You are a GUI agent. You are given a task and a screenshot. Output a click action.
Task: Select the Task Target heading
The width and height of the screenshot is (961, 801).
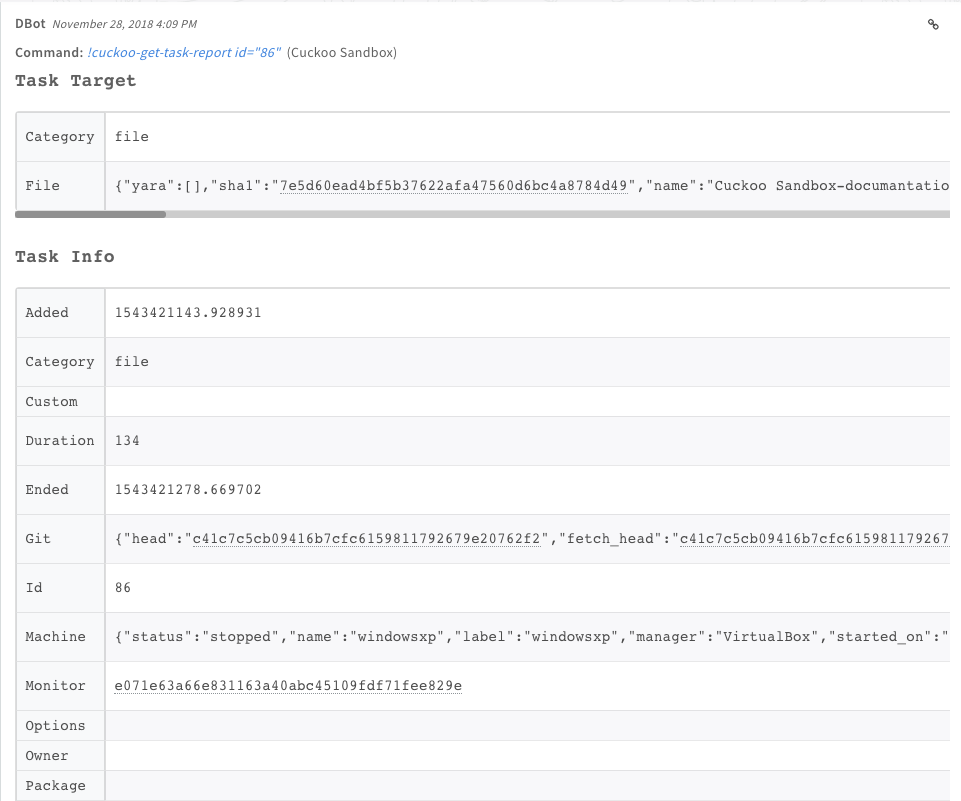(75, 81)
